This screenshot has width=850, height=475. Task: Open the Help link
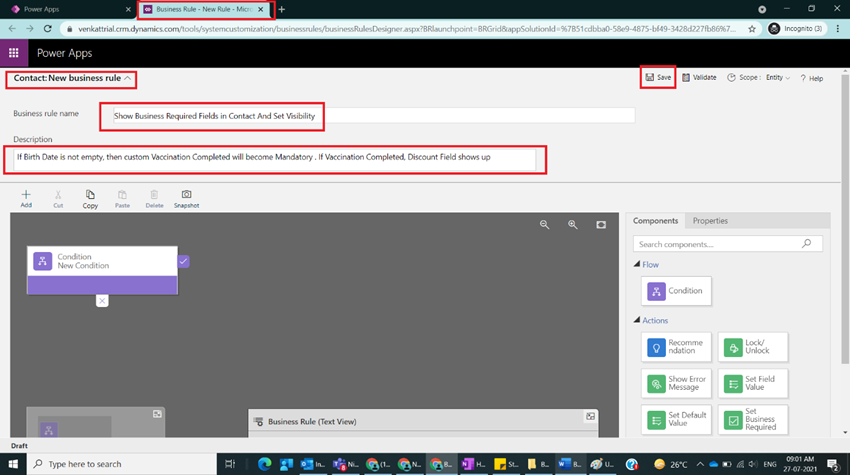pyautogui.click(x=812, y=78)
